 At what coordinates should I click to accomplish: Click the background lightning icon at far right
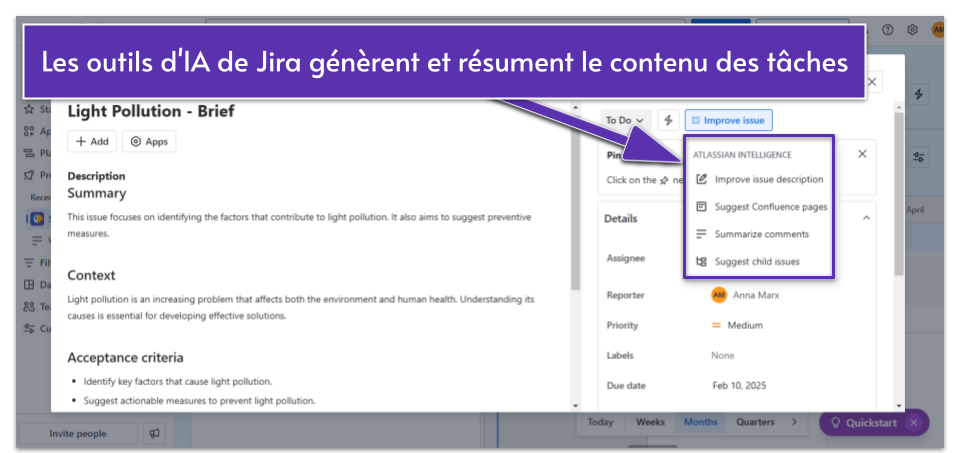click(x=918, y=94)
